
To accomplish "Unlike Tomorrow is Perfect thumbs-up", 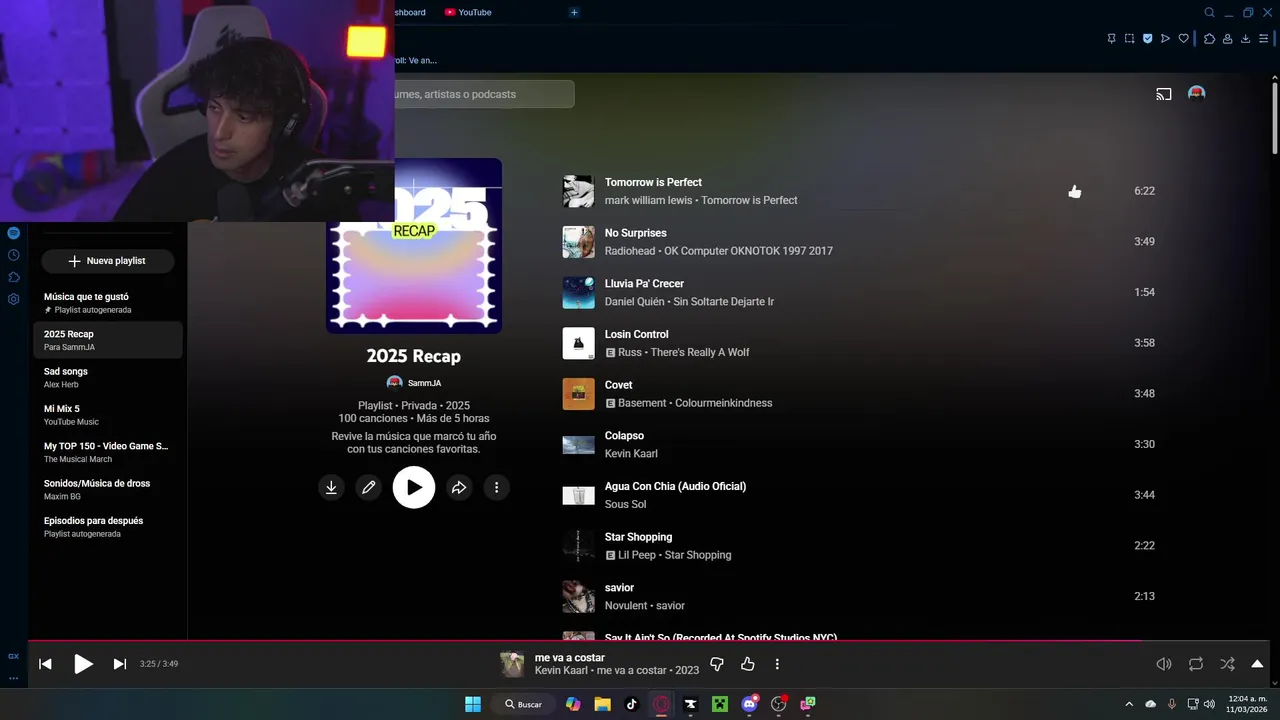I will tap(1075, 191).
